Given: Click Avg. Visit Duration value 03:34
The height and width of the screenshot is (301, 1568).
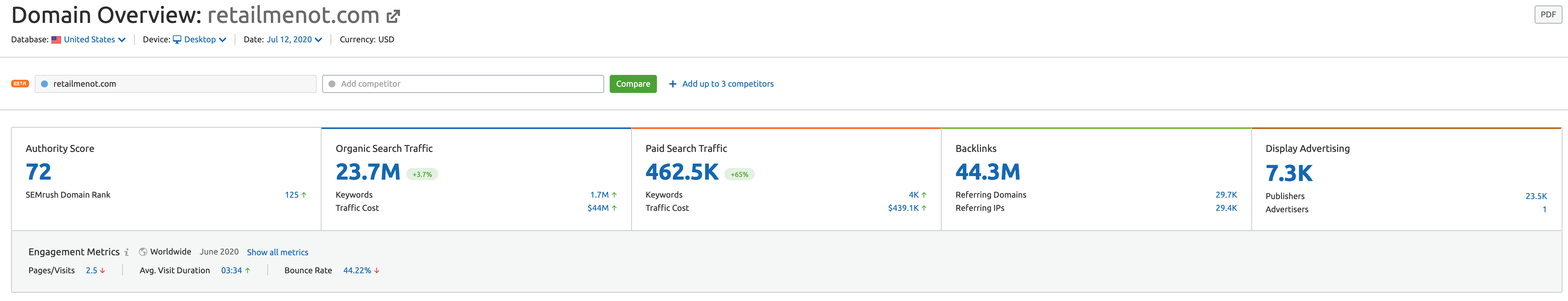Looking at the screenshot, I should (x=231, y=270).
